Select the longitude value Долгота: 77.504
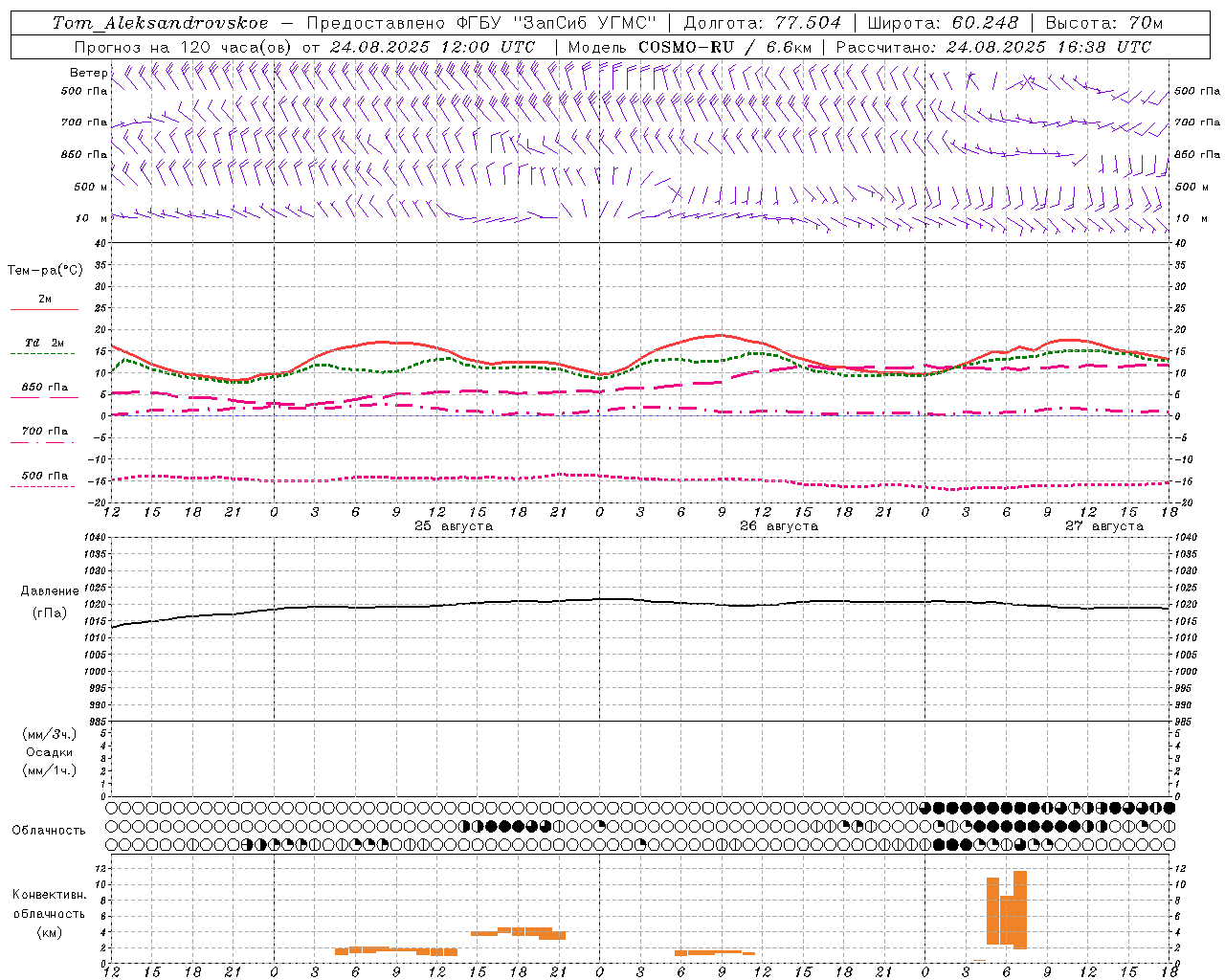The width and height of the screenshot is (1225, 980). coord(763,23)
